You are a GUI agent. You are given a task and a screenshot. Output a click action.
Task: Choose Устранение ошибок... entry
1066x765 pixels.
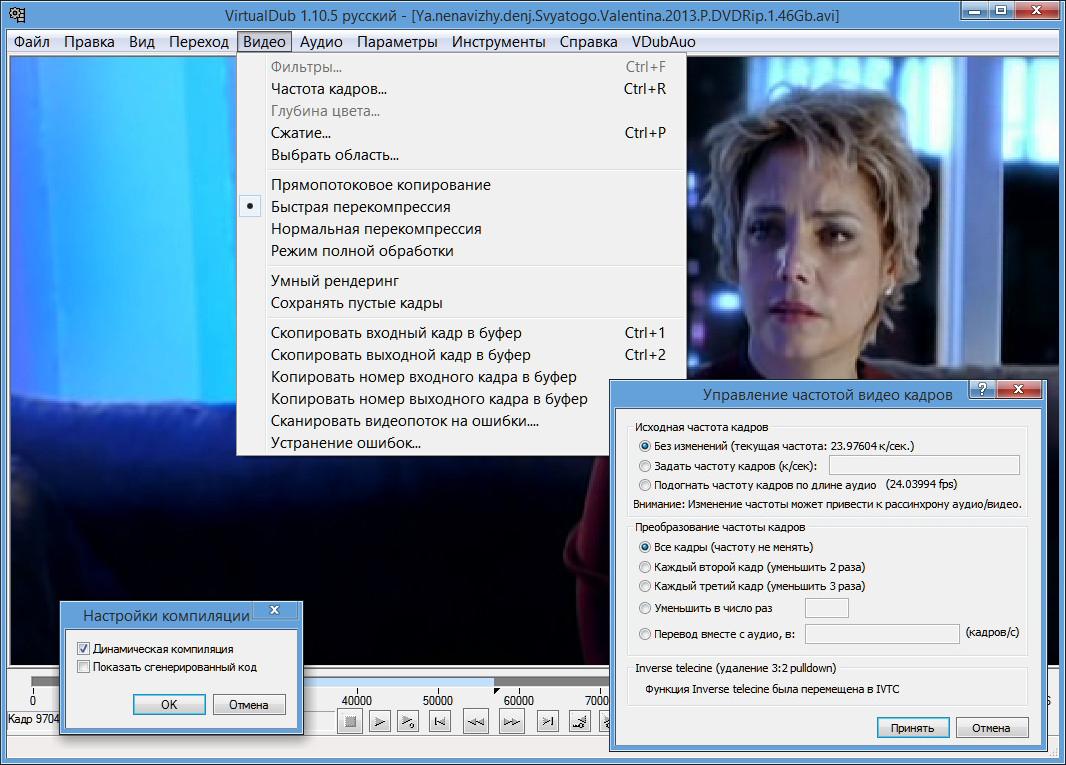click(x=424, y=443)
